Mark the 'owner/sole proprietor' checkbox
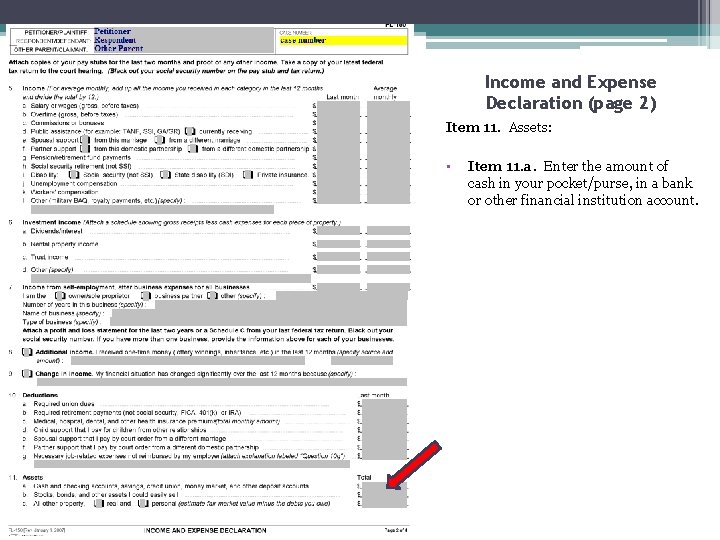Screen dimensions: 720x540 tap(60, 296)
